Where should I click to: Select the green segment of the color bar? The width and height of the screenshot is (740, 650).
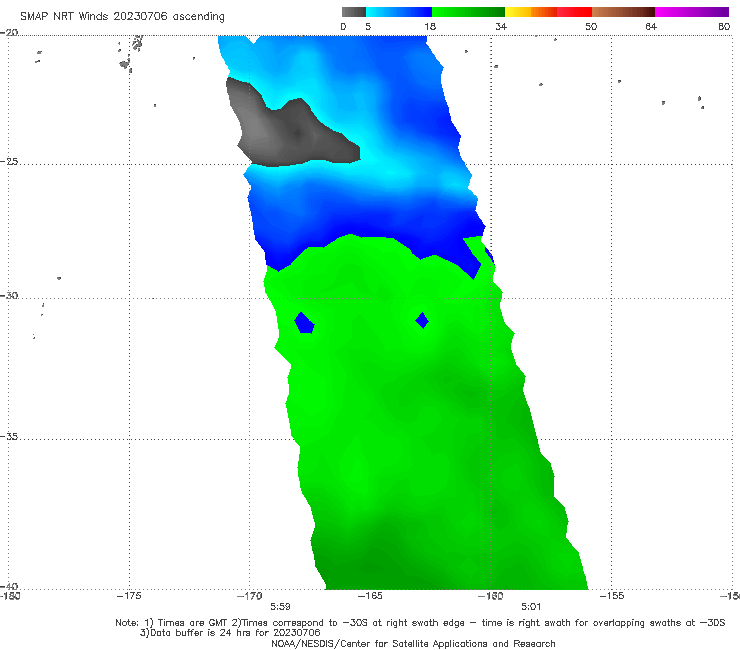tap(468, 12)
